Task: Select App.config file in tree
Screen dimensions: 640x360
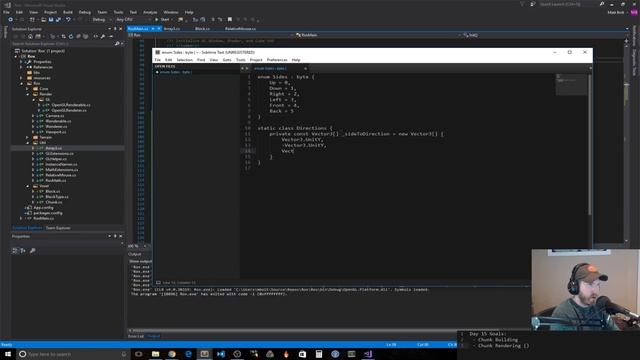Action: point(43,208)
